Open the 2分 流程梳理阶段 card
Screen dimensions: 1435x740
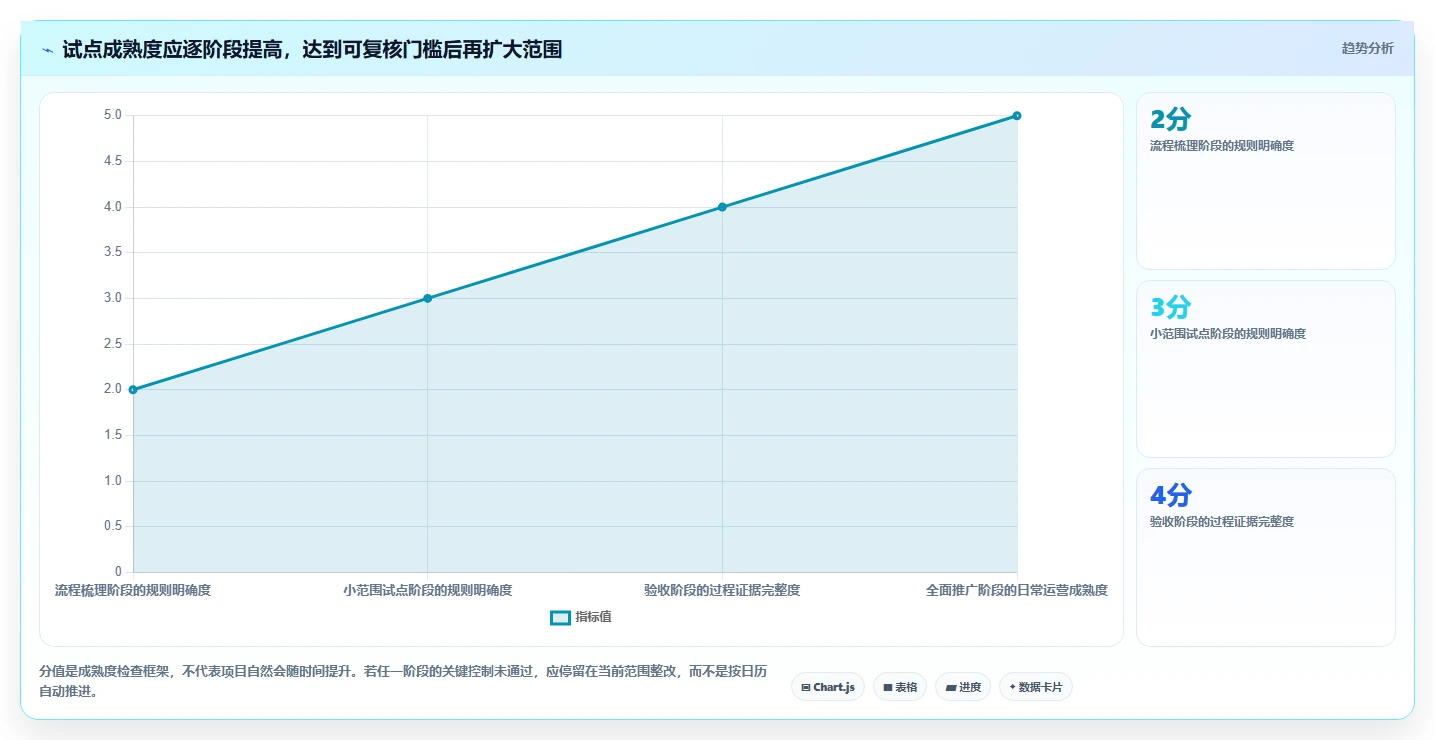pyautogui.click(x=1265, y=181)
